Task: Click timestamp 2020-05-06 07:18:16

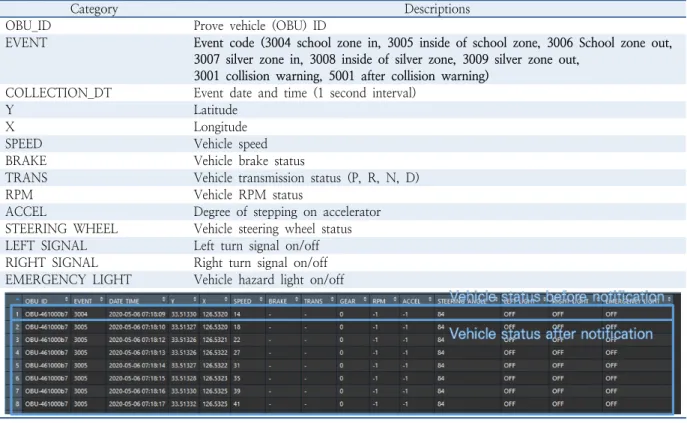Action: pos(137,391)
